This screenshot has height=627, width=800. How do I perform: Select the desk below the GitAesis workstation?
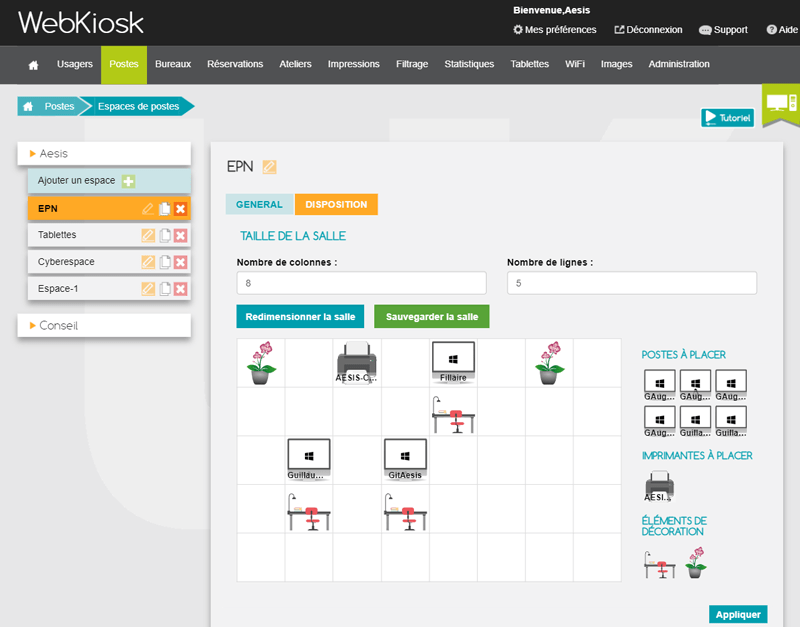click(x=405, y=512)
